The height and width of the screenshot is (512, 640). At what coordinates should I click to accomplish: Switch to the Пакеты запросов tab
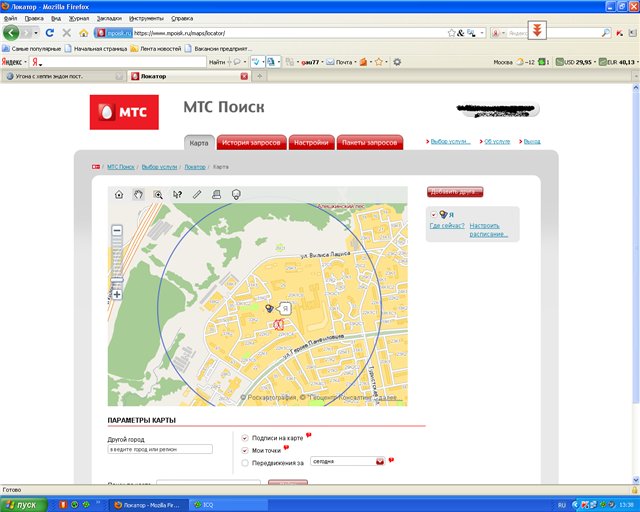tap(369, 143)
